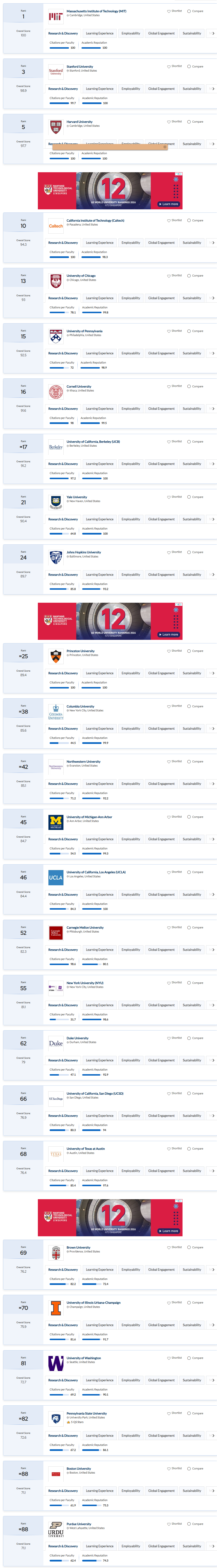The width and height of the screenshot is (217, 1568).
Task: Select Compare for Harvard University
Action: [195, 122]
